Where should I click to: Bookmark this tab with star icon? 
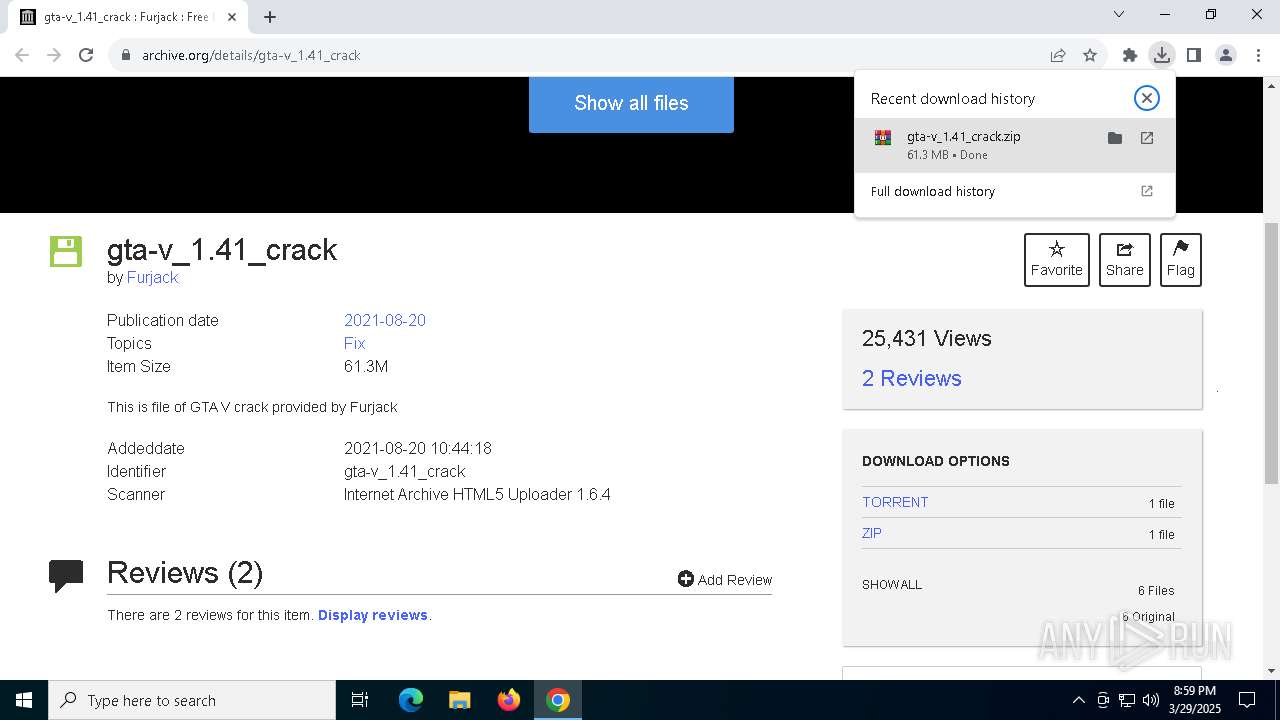pyautogui.click(x=1090, y=55)
